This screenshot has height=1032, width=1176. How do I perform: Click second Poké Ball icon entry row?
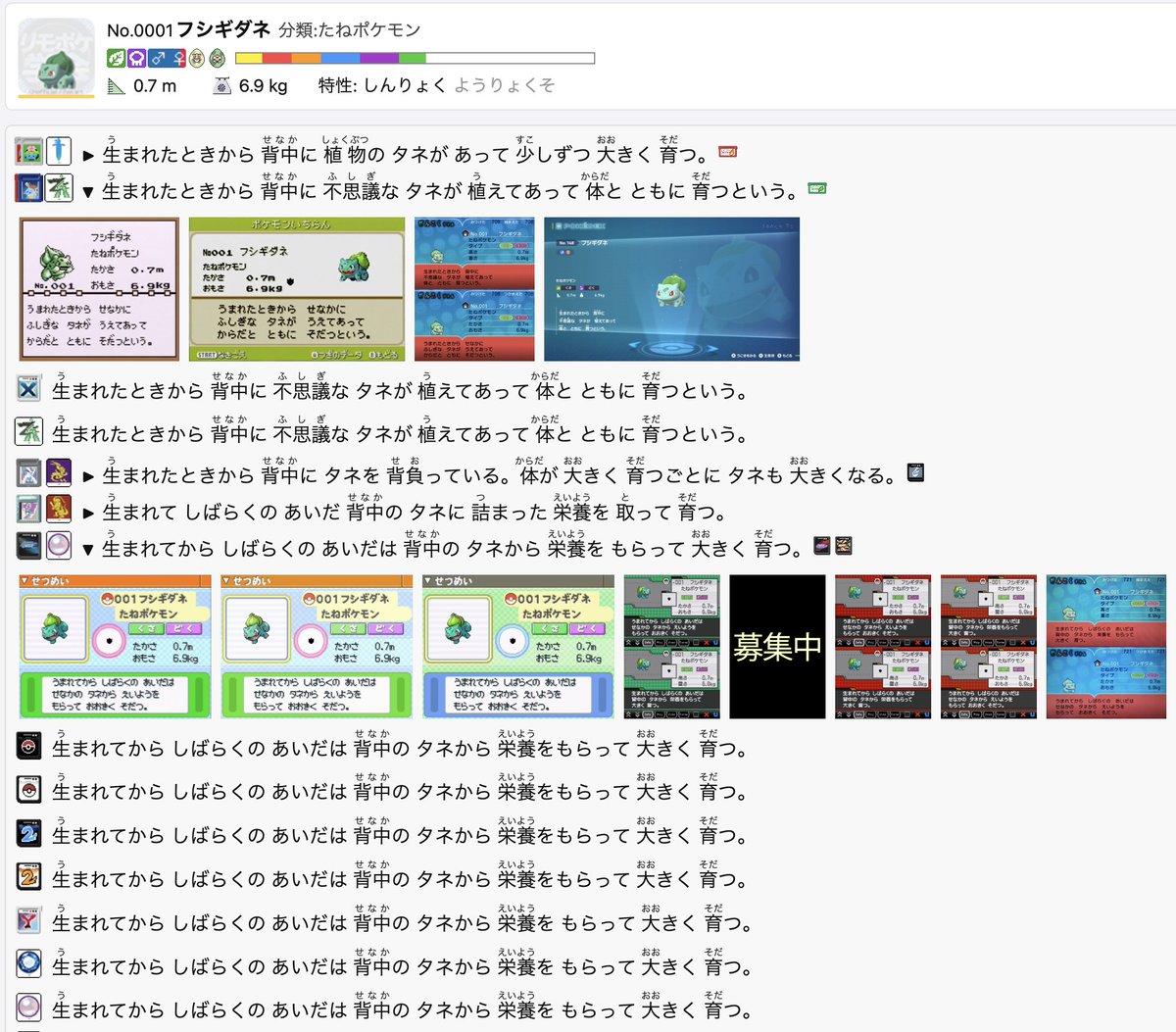29,790
